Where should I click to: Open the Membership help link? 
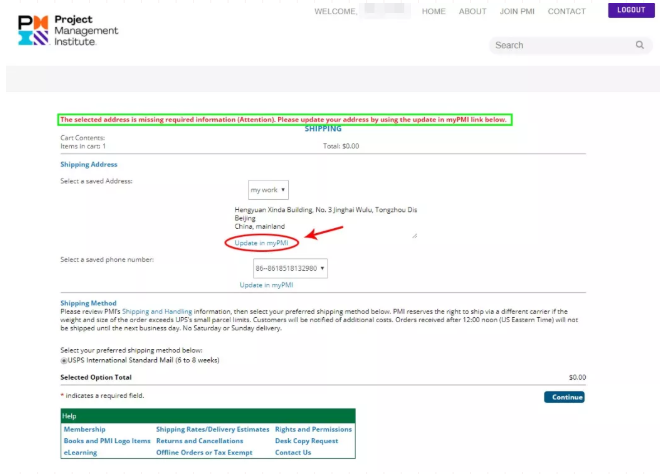(x=85, y=429)
